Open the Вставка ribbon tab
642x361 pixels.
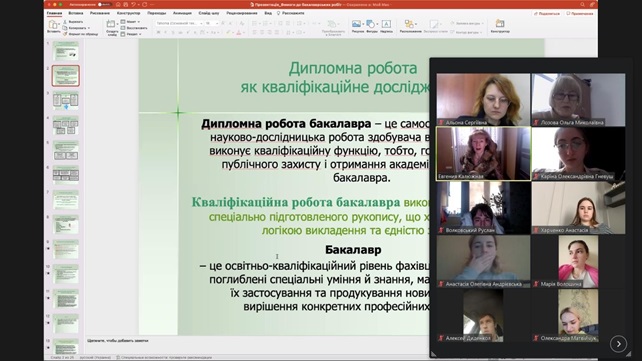(76, 13)
